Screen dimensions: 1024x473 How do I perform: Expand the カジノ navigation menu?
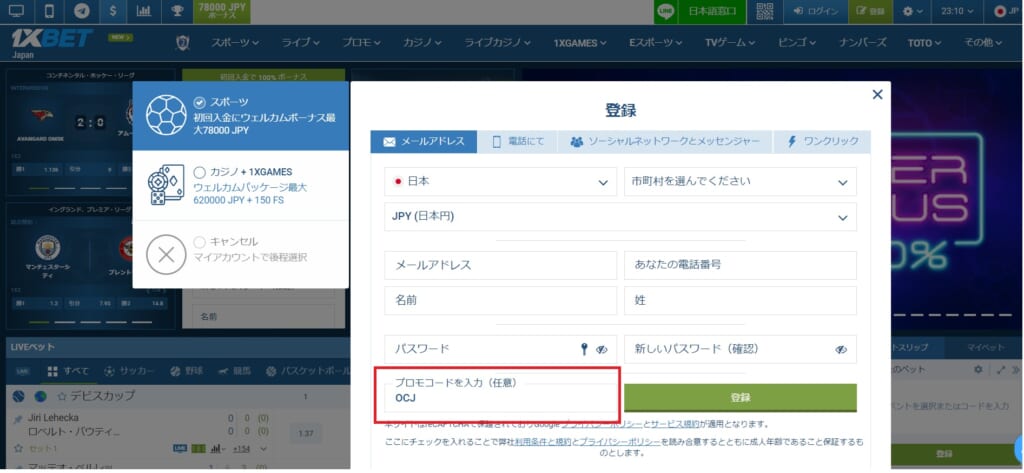click(x=423, y=42)
